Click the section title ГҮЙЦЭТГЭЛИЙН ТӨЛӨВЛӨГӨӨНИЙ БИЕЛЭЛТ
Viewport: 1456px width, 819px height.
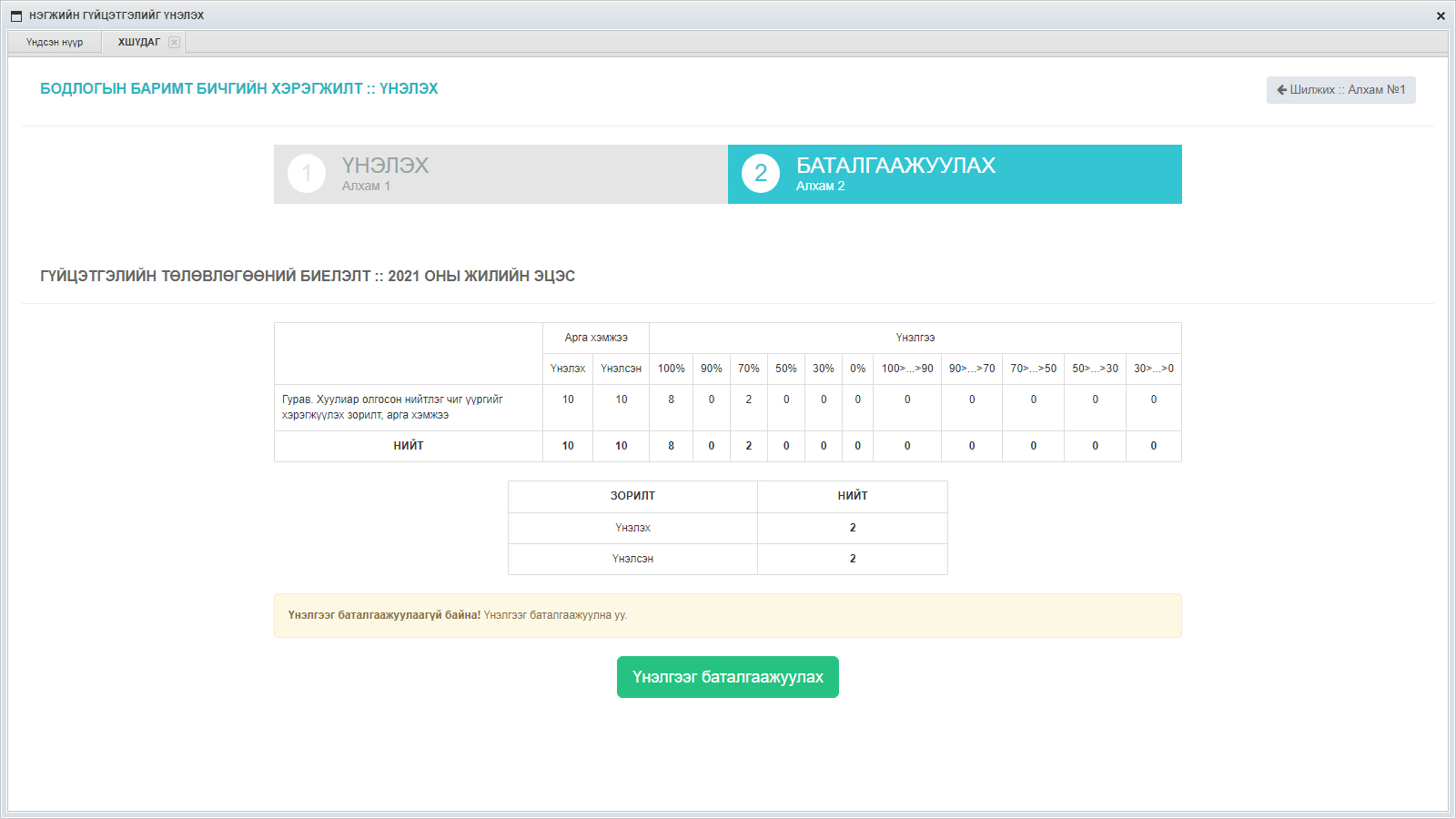pyautogui.click(x=308, y=276)
